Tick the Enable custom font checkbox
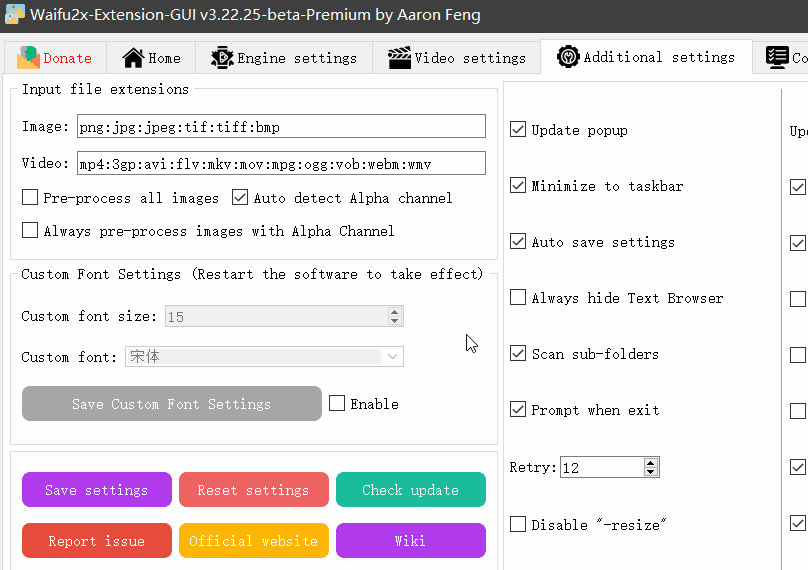The height and width of the screenshot is (570, 808). (x=337, y=403)
